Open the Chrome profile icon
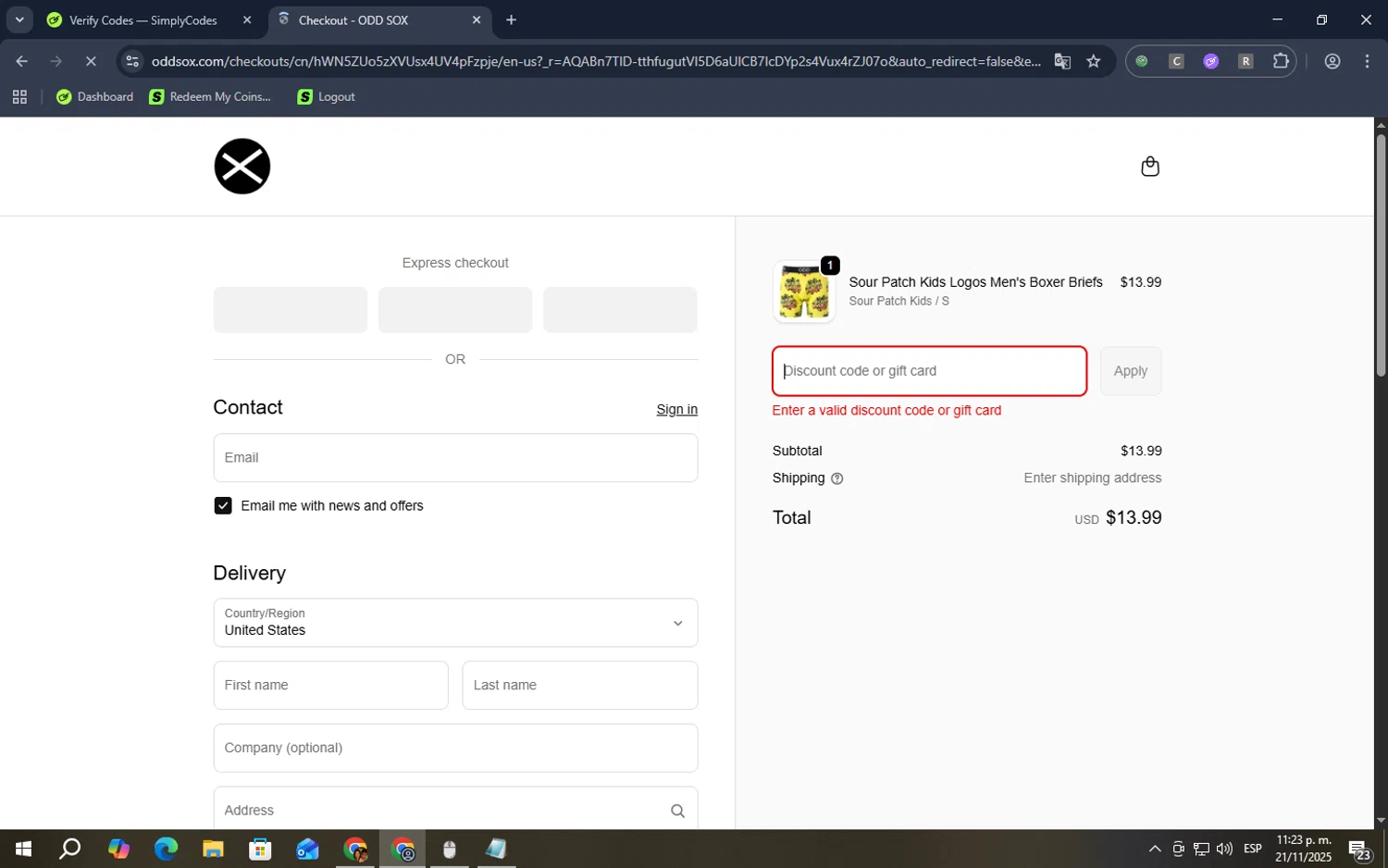Viewport: 1388px width, 868px height. coord(1332,61)
